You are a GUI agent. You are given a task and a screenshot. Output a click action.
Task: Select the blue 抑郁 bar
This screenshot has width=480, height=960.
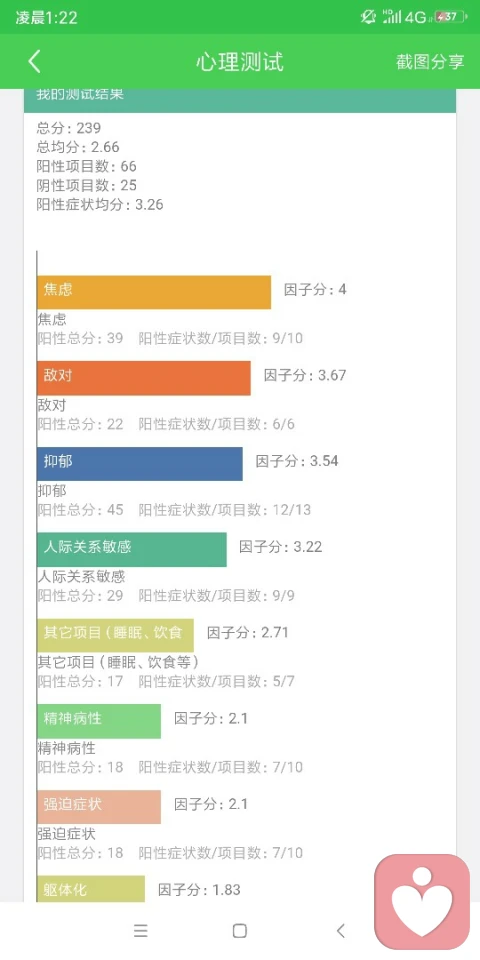(x=140, y=463)
